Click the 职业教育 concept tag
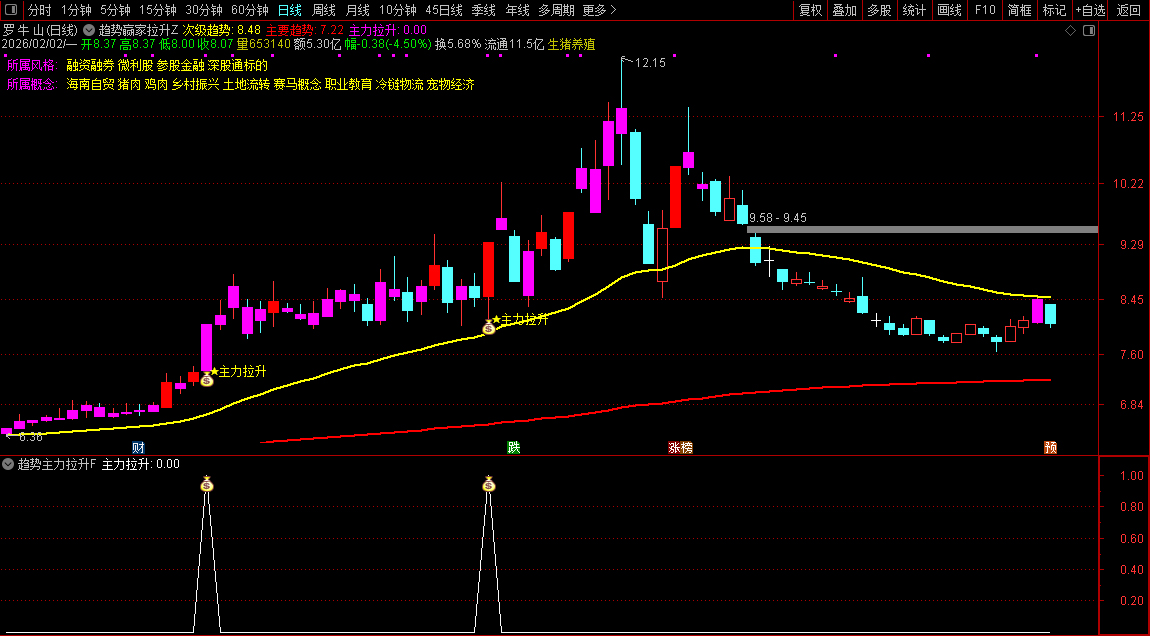 348,84
